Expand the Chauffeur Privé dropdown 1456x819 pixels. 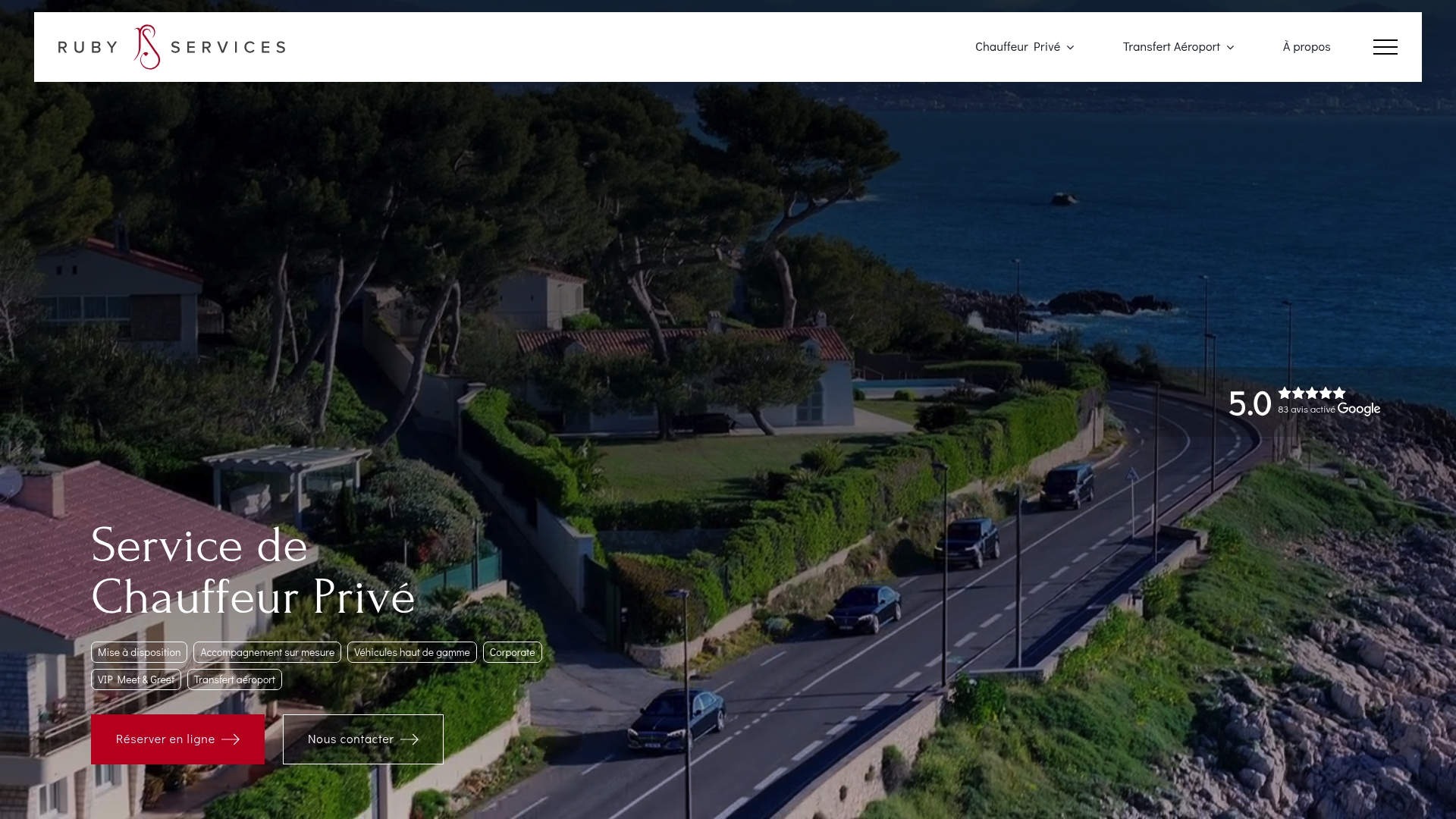pos(1025,47)
